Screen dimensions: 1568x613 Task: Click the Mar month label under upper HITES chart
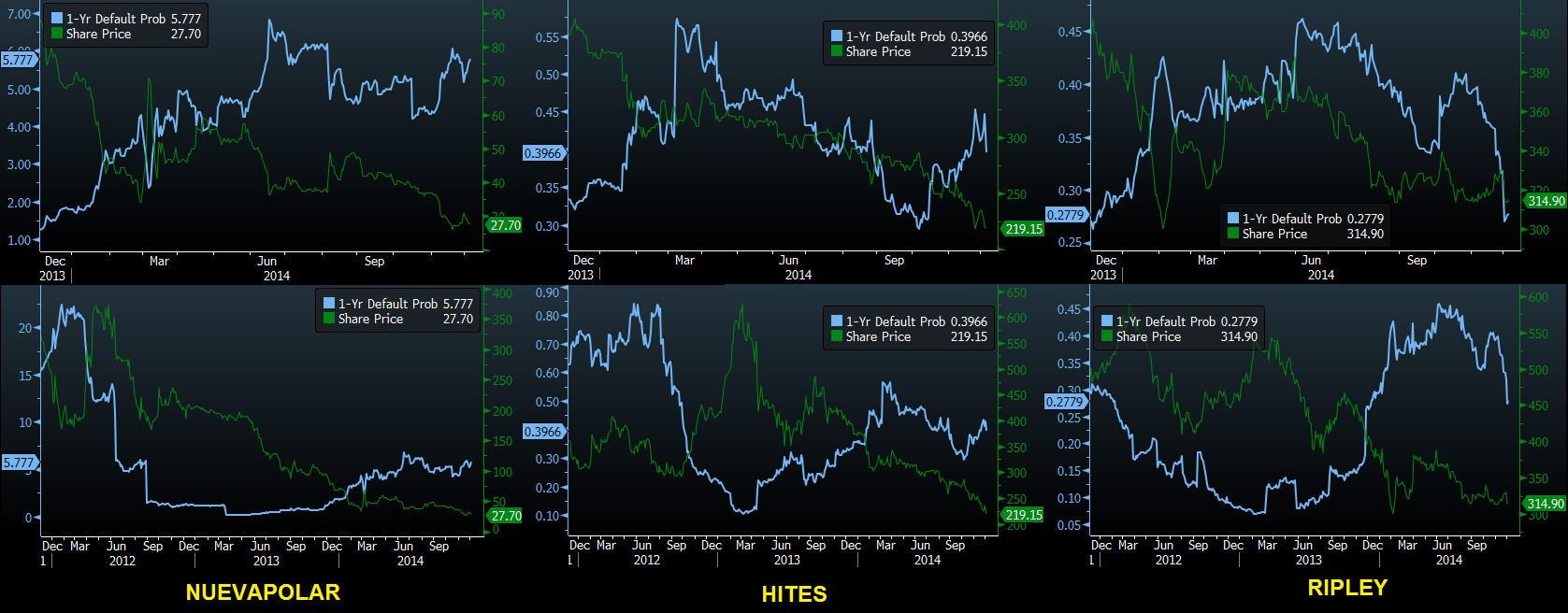click(684, 261)
